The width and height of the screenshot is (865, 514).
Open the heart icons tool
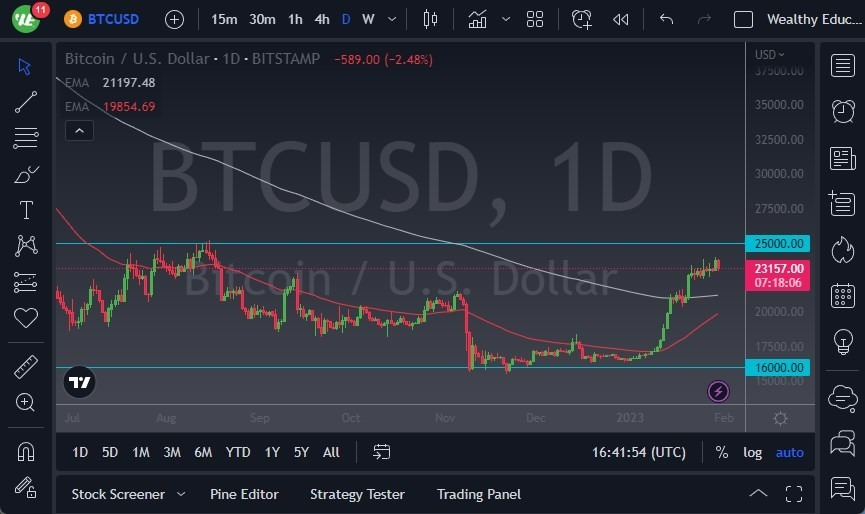[26, 318]
